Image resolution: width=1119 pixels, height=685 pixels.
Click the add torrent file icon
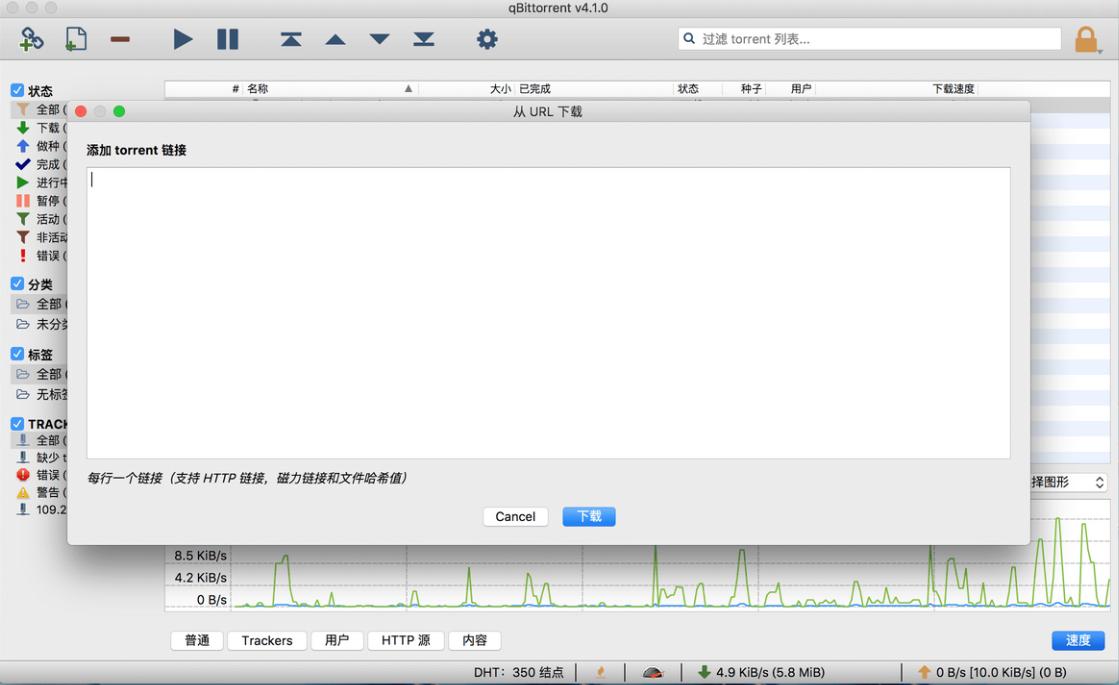pos(76,39)
